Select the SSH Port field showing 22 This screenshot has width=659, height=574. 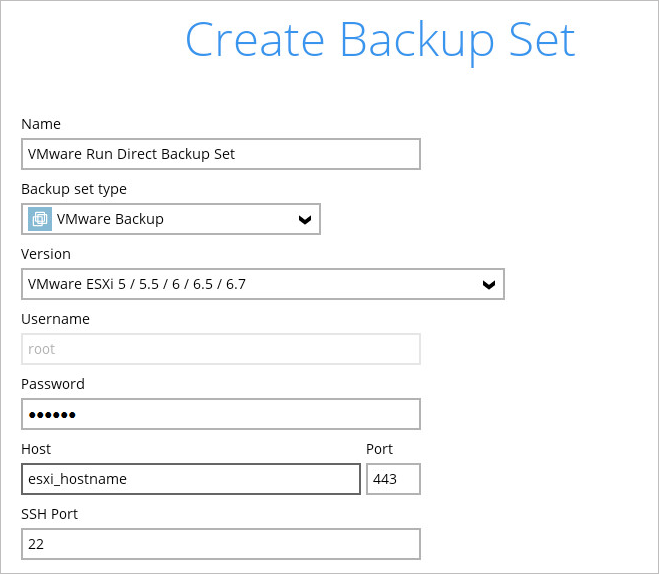click(220, 544)
